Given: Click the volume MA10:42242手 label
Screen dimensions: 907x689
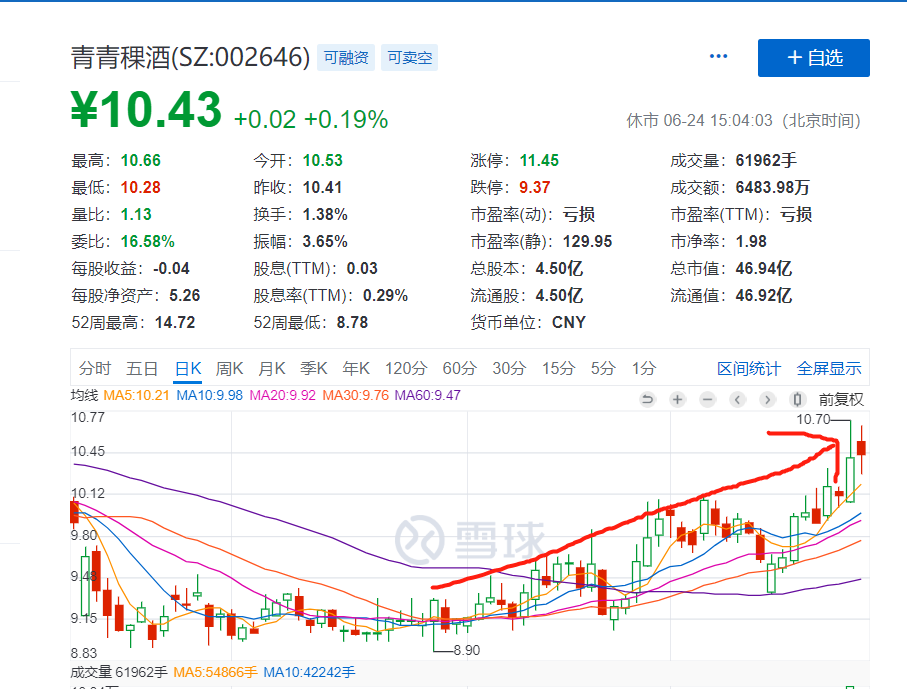Looking at the screenshot, I should (309, 672).
